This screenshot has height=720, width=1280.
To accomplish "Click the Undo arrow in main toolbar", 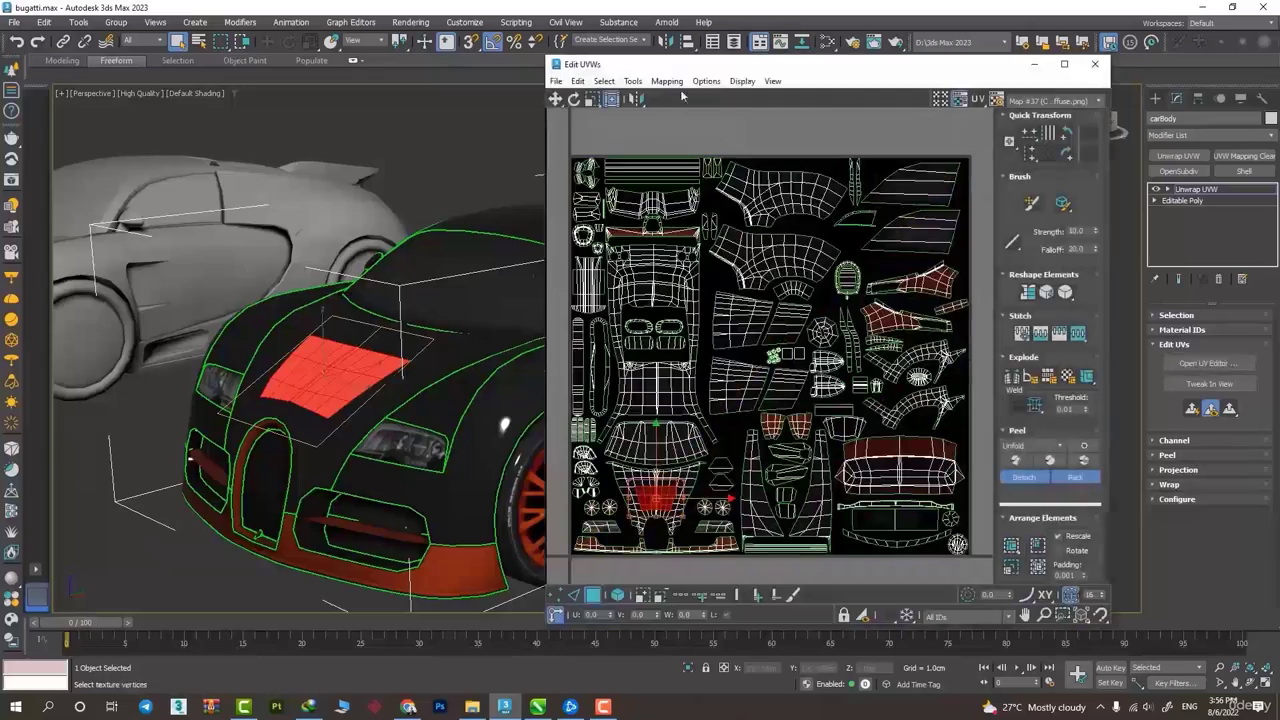I will point(17,42).
